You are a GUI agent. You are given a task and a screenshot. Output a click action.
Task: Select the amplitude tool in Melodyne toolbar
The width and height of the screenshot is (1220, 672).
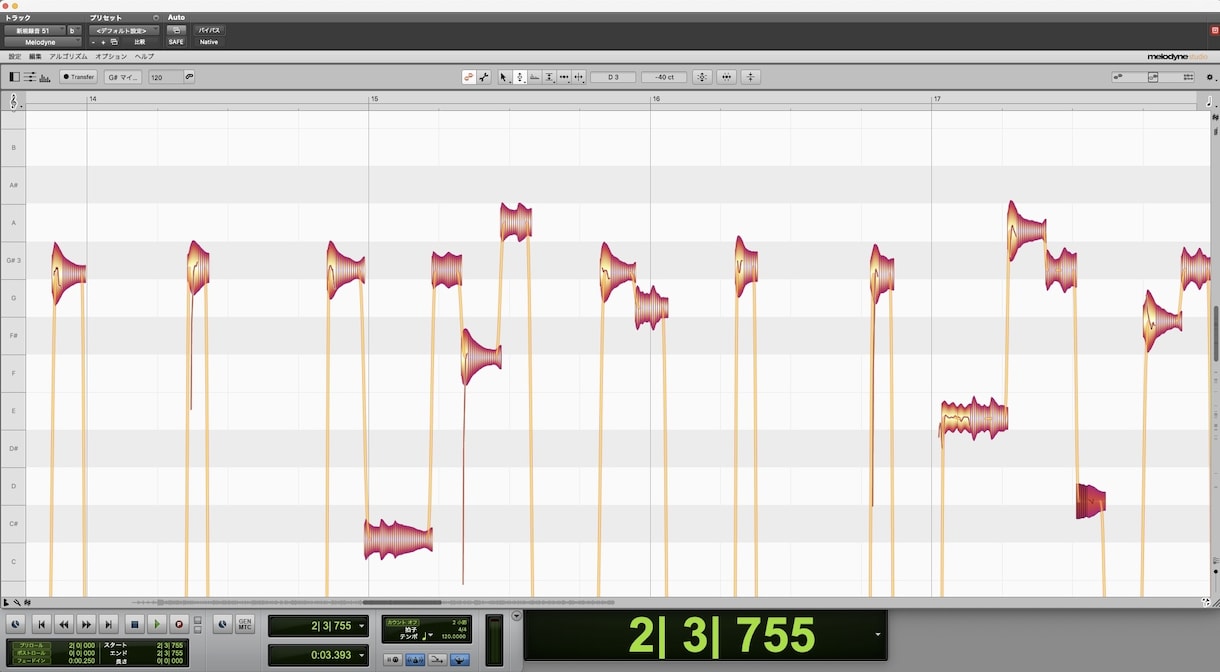tap(549, 77)
